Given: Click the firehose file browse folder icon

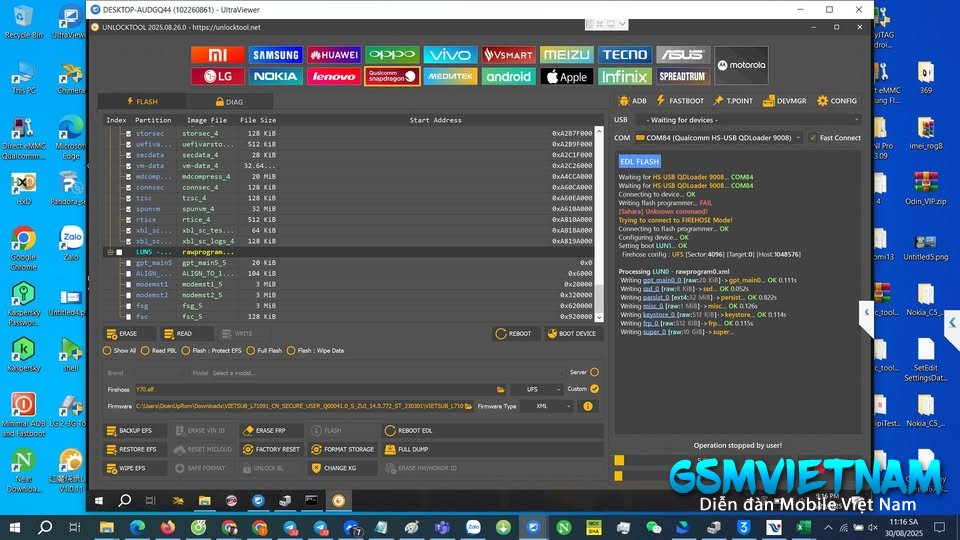Looking at the screenshot, I should tap(501, 389).
